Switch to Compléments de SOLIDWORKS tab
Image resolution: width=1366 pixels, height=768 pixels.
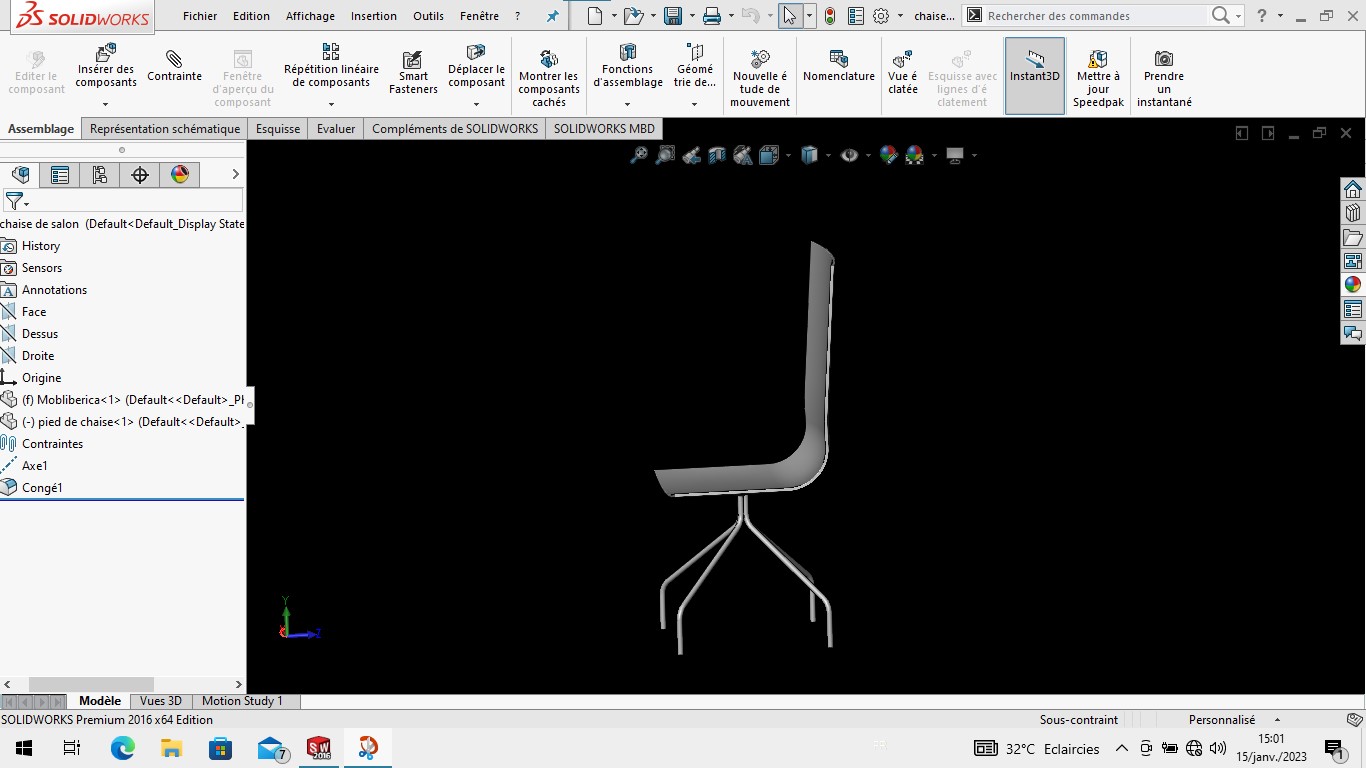(x=455, y=129)
